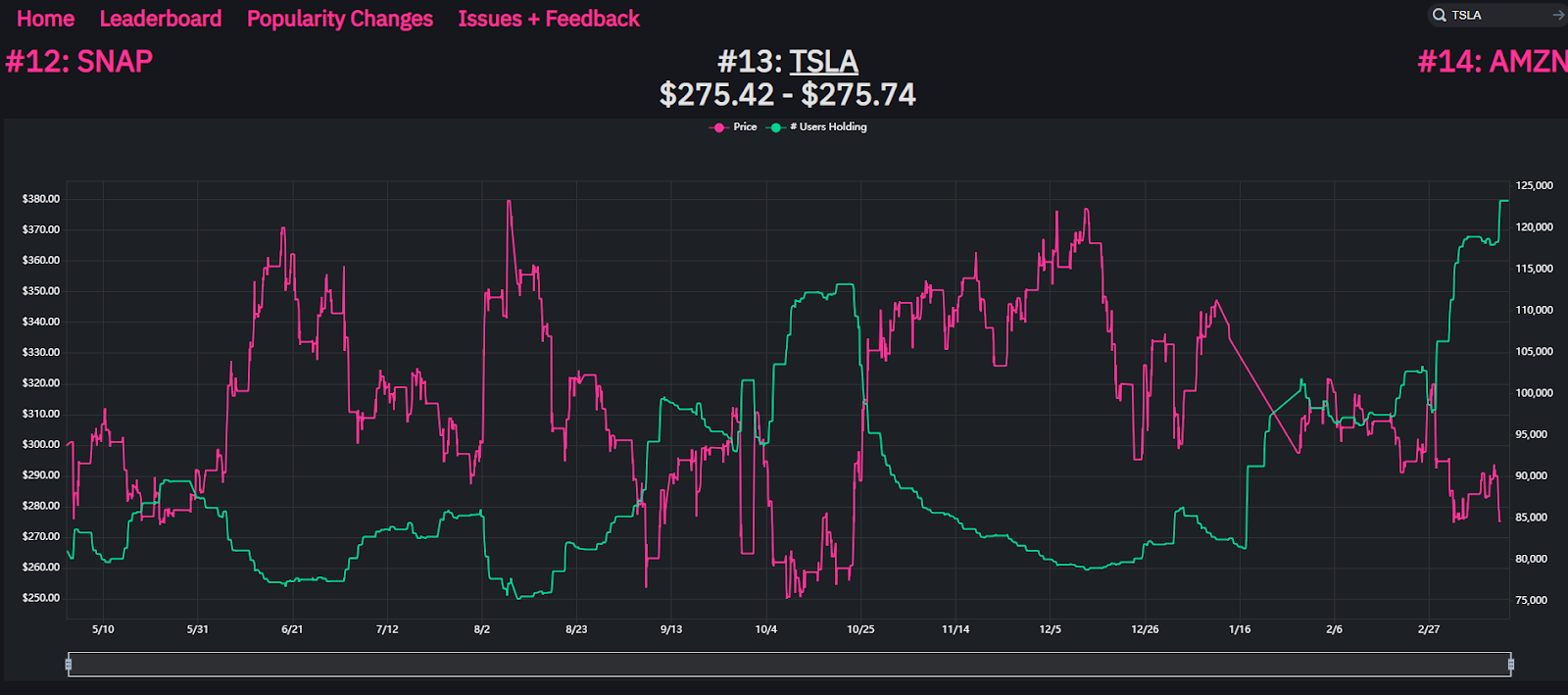
Task: Click the green Users Holding legend marker
Action: point(776,127)
